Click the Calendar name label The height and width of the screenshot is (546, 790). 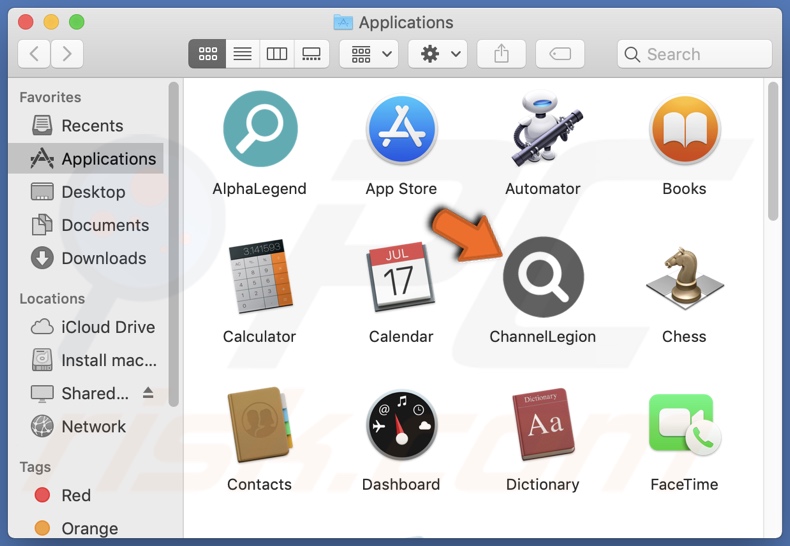[401, 336]
